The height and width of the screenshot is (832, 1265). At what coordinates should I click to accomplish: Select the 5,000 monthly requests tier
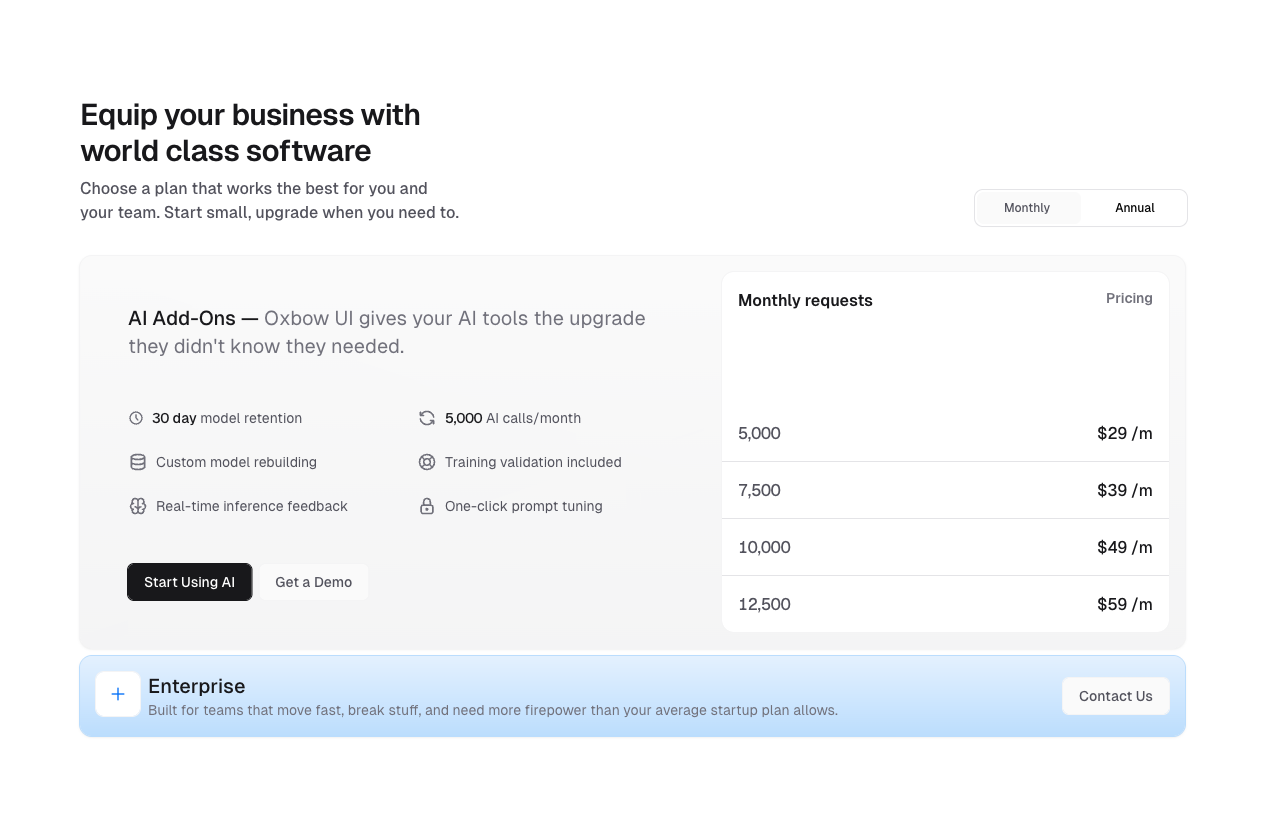(945, 433)
